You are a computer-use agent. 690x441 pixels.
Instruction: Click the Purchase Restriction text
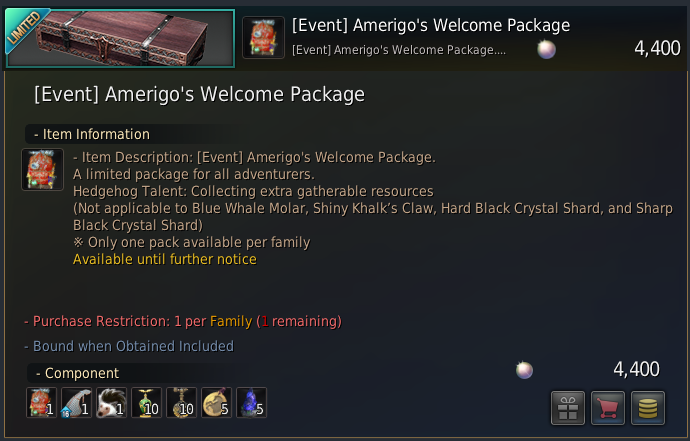[x=183, y=321]
